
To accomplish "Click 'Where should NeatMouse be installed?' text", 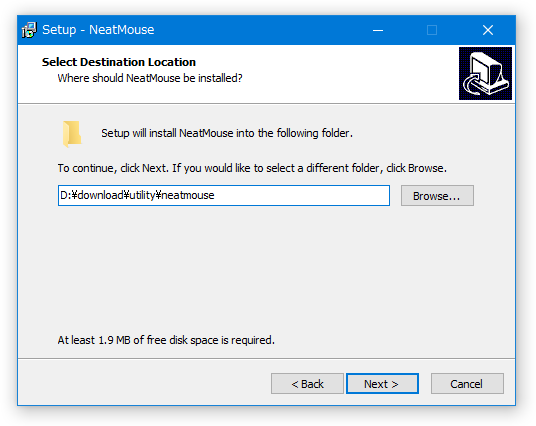I will (150, 78).
